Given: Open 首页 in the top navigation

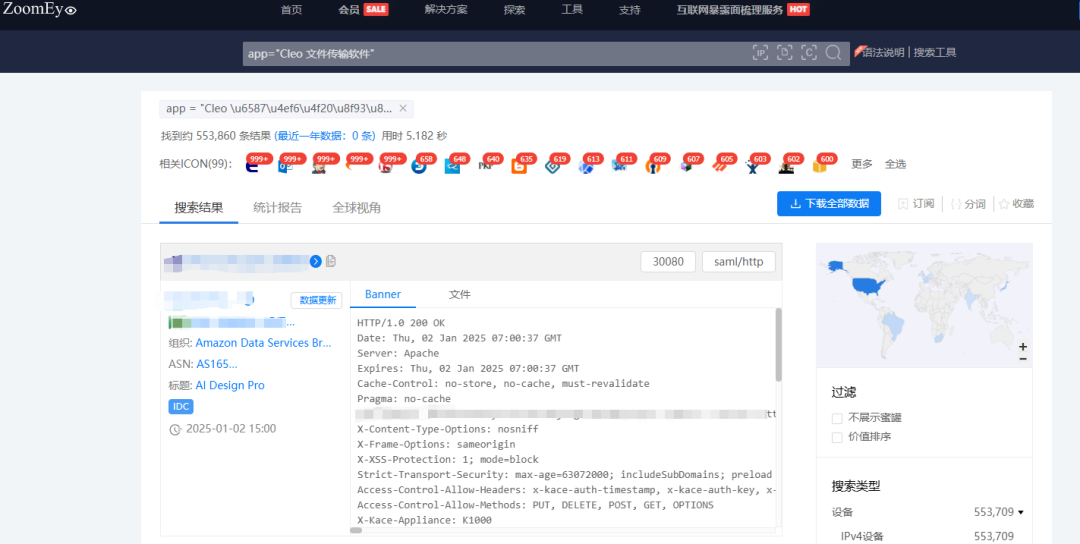Looking at the screenshot, I should (291, 10).
